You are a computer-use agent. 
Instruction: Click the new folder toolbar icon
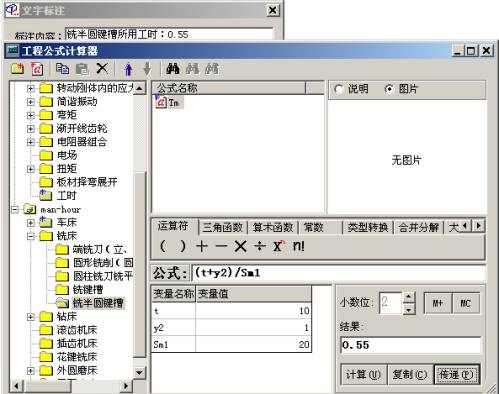[18, 69]
